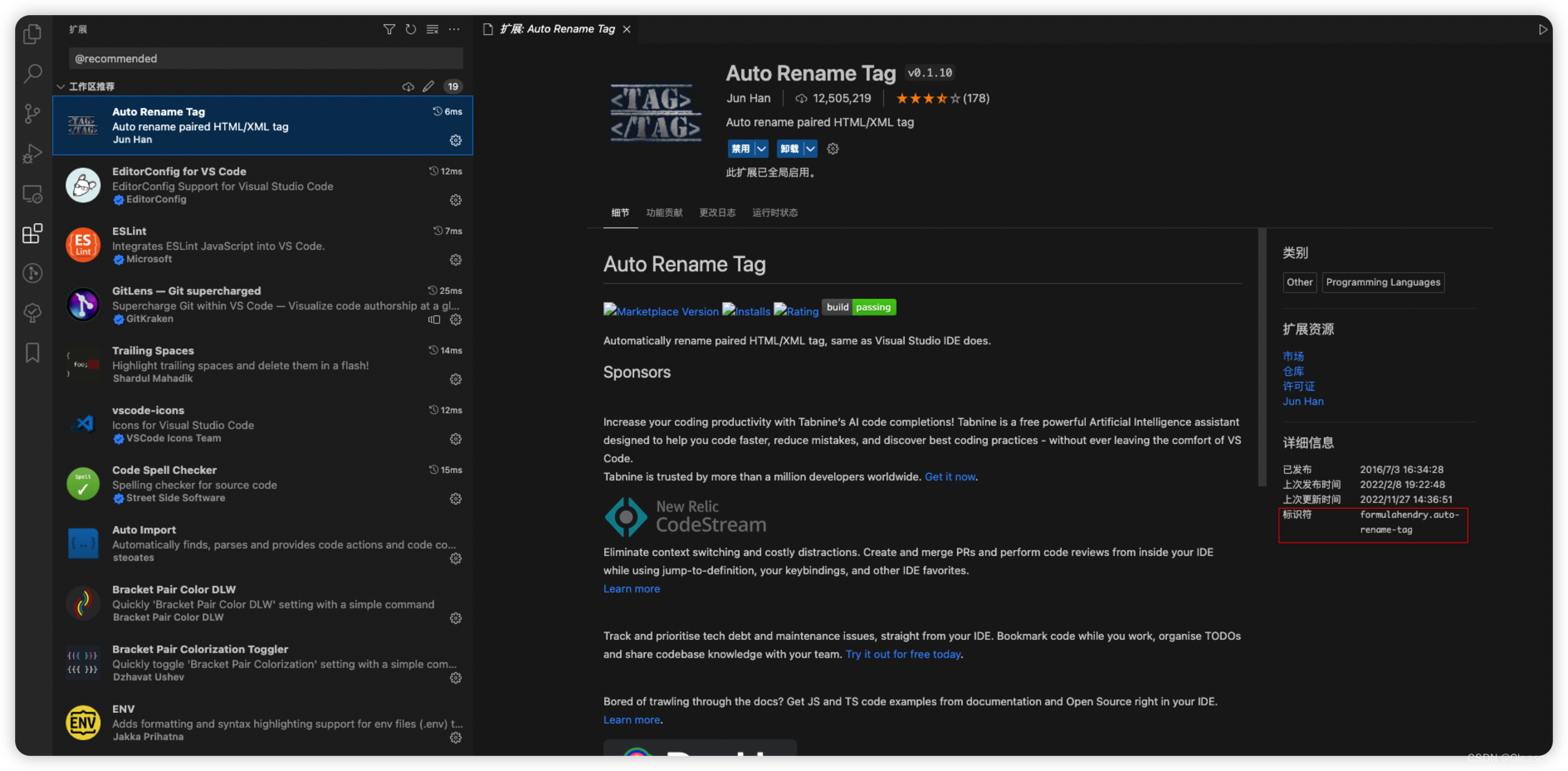The height and width of the screenshot is (771, 1568).
Task: Open manage gear for vscode-icons
Action: pyautogui.click(x=456, y=439)
